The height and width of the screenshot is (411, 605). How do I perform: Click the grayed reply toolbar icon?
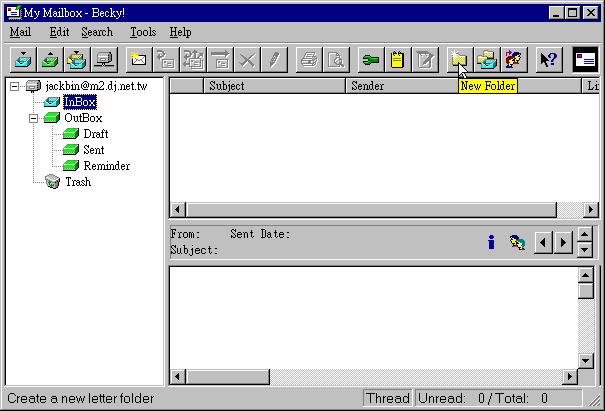166,60
